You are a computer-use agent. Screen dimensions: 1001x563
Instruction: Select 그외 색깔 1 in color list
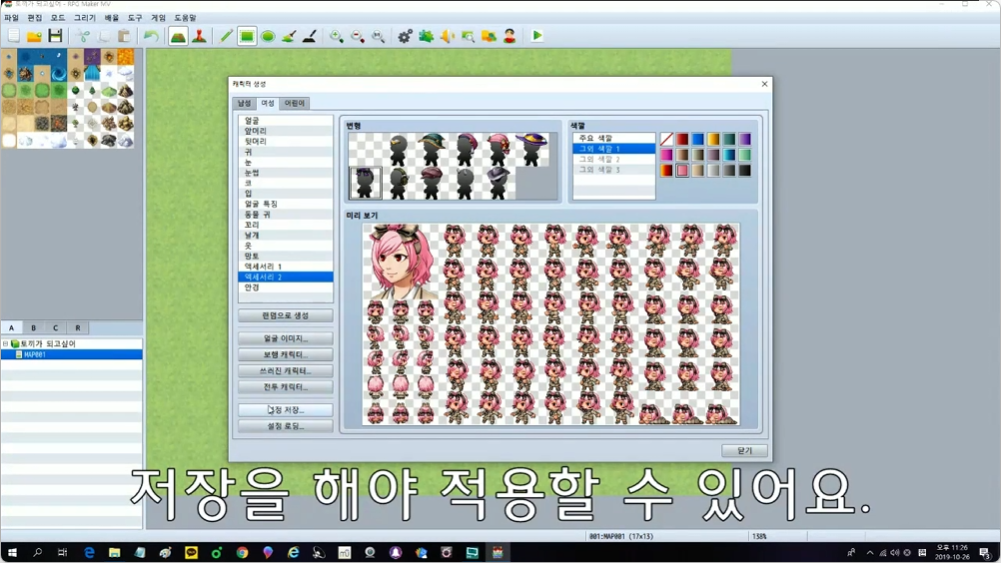click(x=614, y=149)
